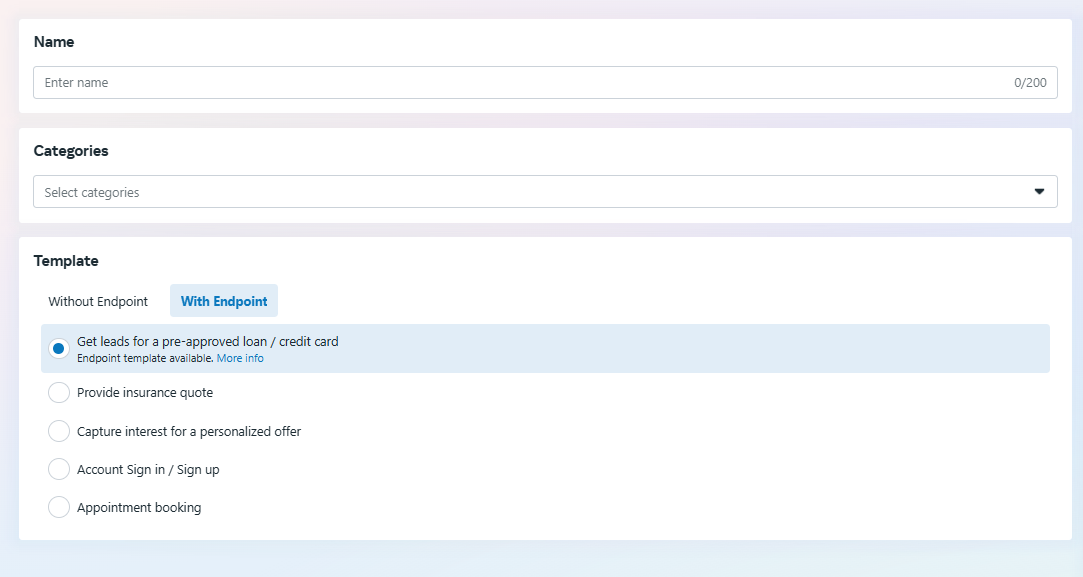The height and width of the screenshot is (577, 1083).
Task: Open the Select categories dropdown
Action: (x=520, y=192)
